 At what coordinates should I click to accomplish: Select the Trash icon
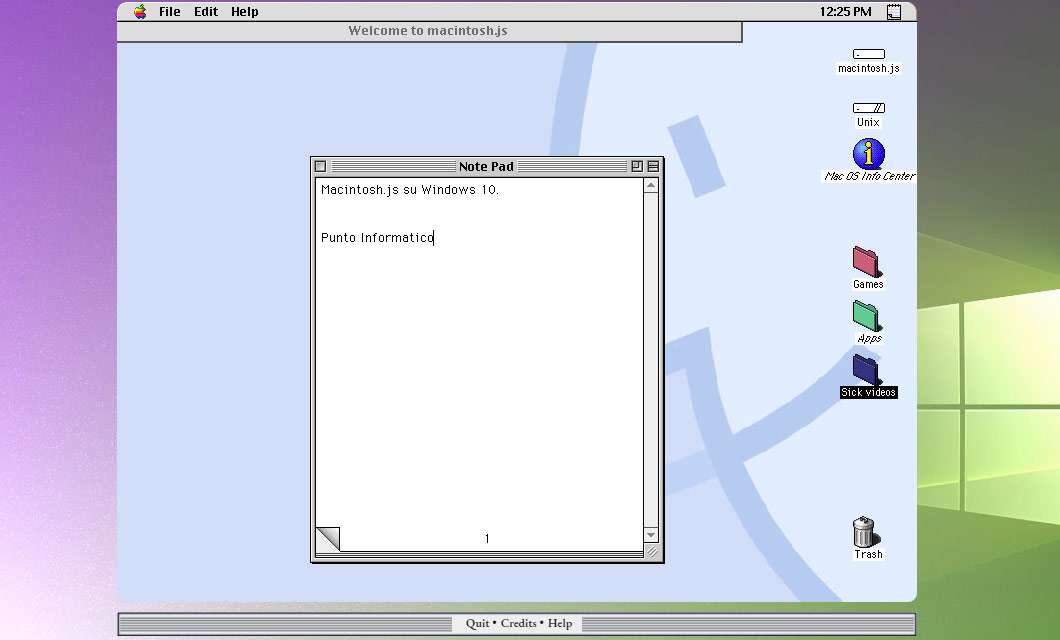click(x=866, y=533)
